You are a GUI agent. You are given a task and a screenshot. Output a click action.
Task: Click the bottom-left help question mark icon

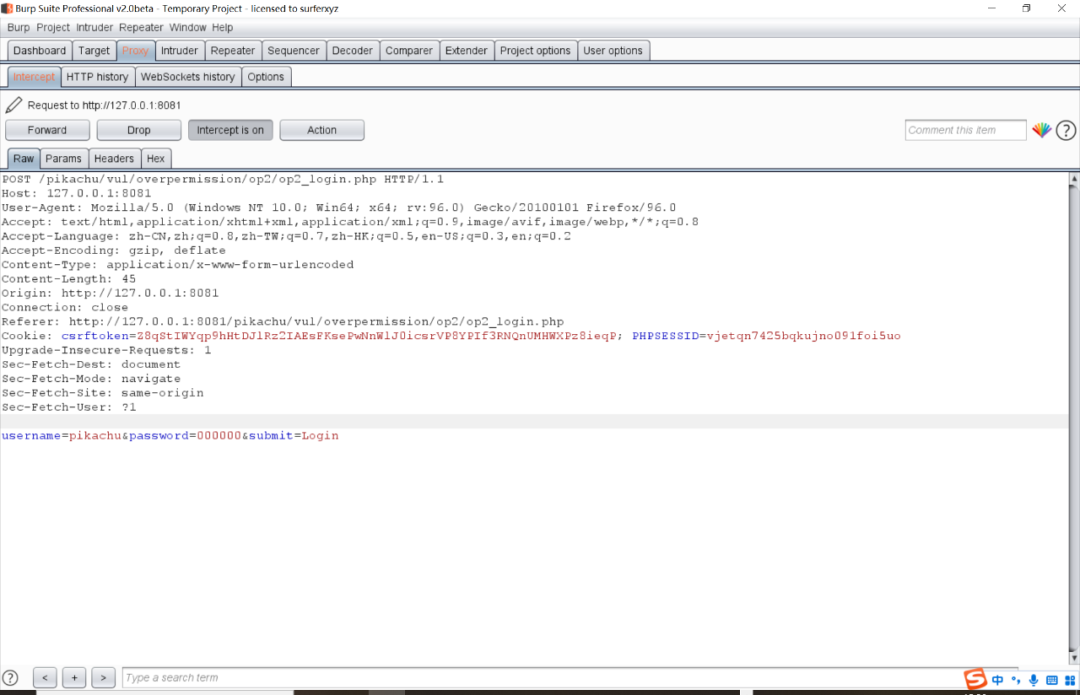[10, 678]
